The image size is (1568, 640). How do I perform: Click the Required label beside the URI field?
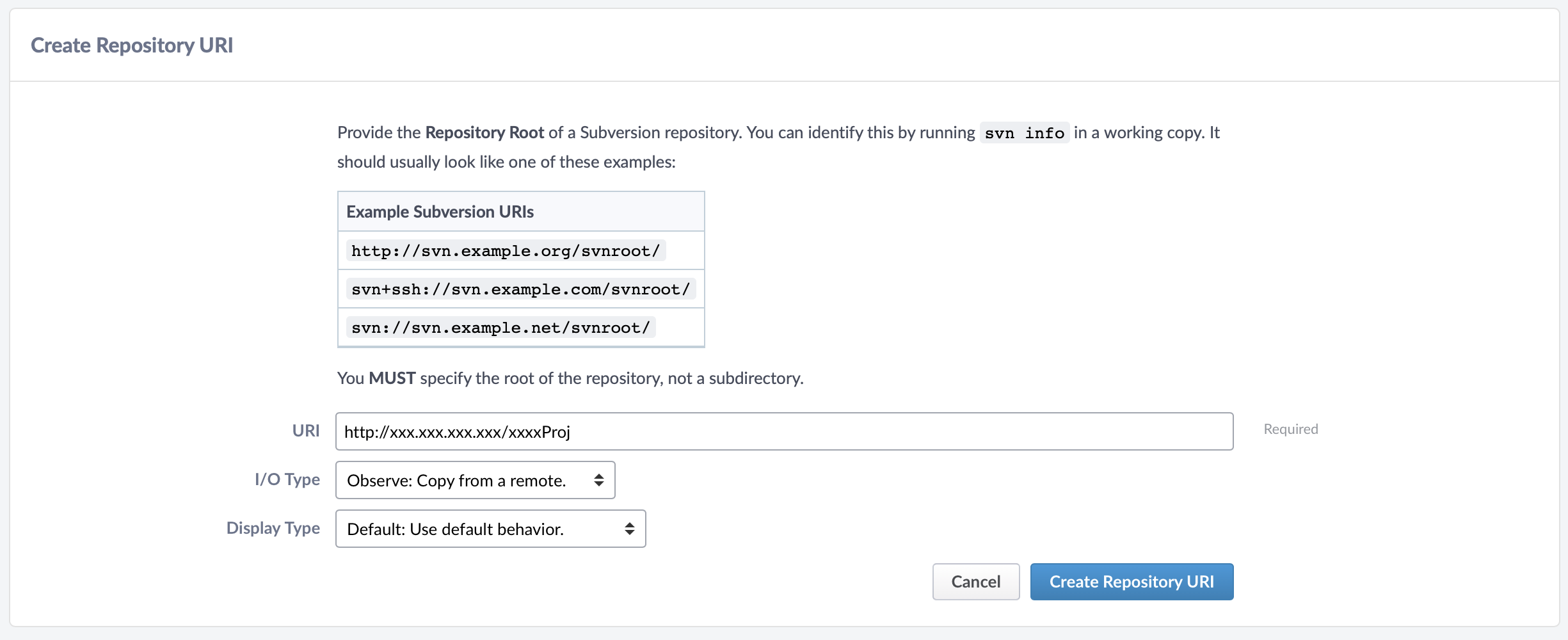1290,429
